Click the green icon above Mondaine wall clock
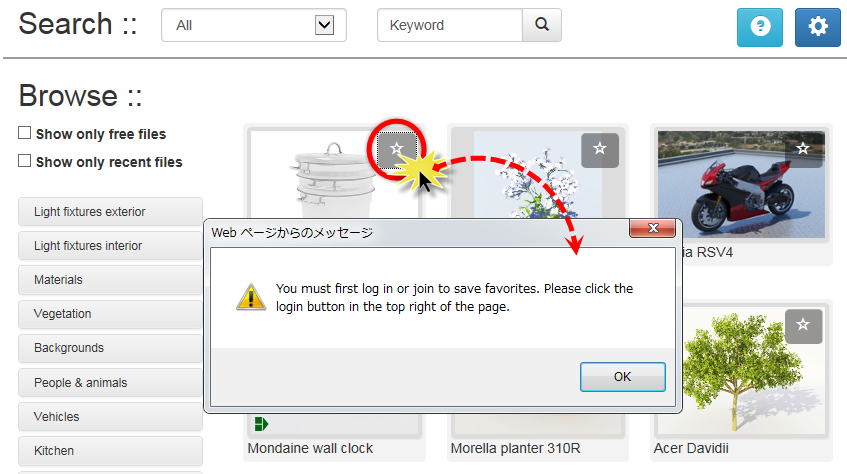The width and height of the screenshot is (847, 474). [261, 424]
